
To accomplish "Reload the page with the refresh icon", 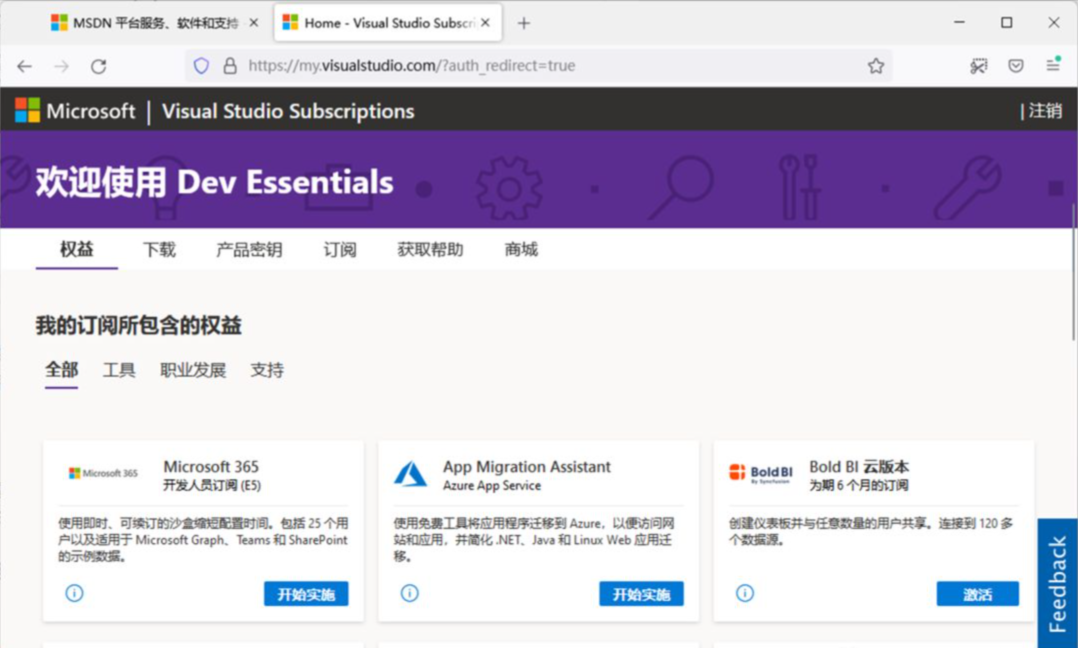I will 99,66.
